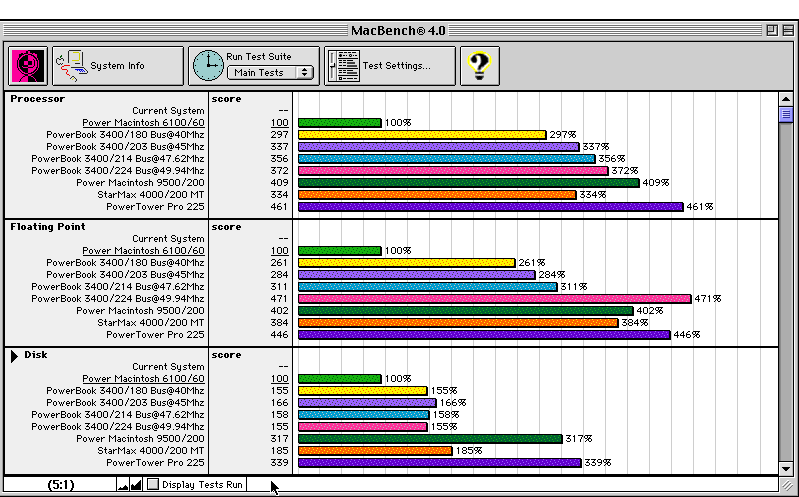Click the pink PowerBook 3400/224 Floating Point bar
This screenshot has width=799, height=497.
tap(495, 299)
